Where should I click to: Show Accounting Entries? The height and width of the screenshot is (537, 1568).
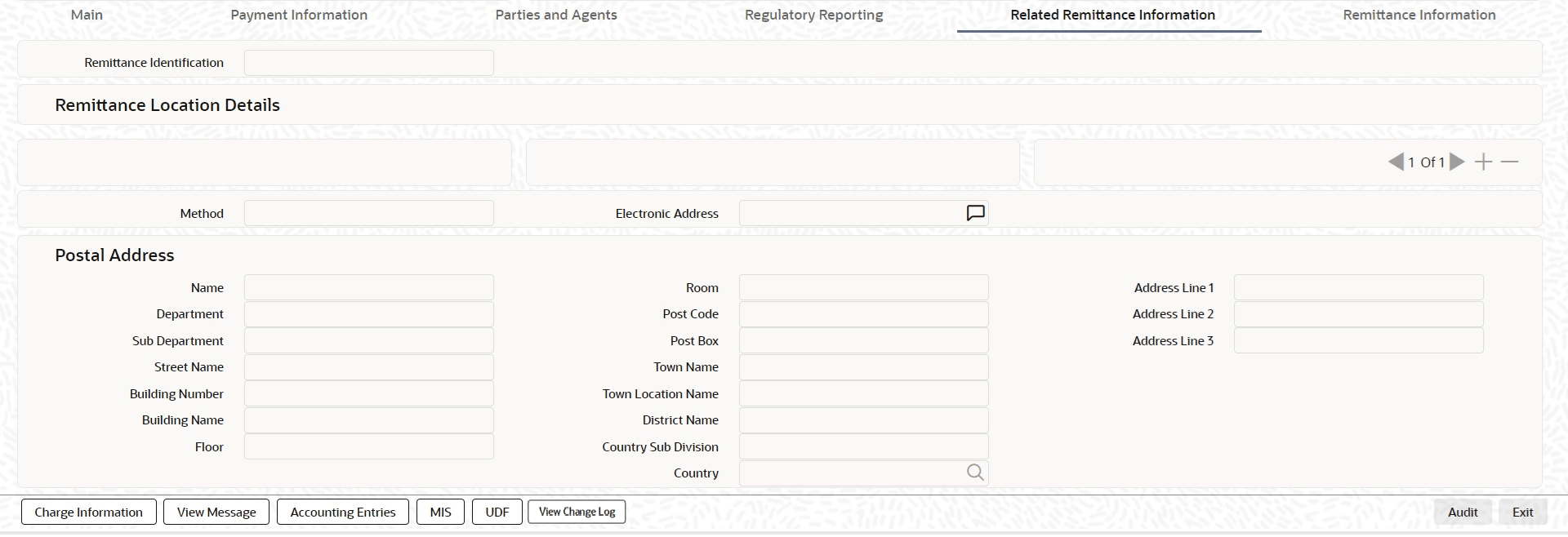pyautogui.click(x=343, y=513)
